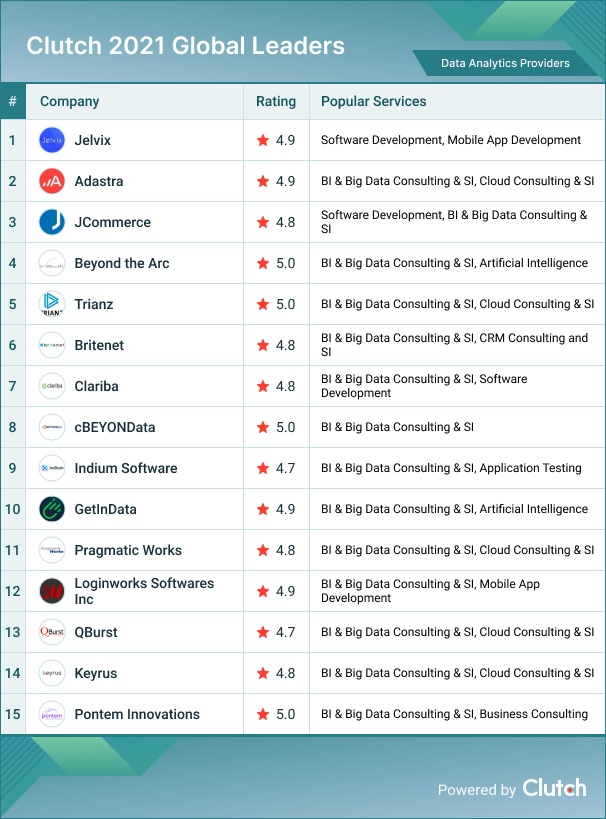
Task: Click the cBEYONData logo
Action: coord(52,427)
